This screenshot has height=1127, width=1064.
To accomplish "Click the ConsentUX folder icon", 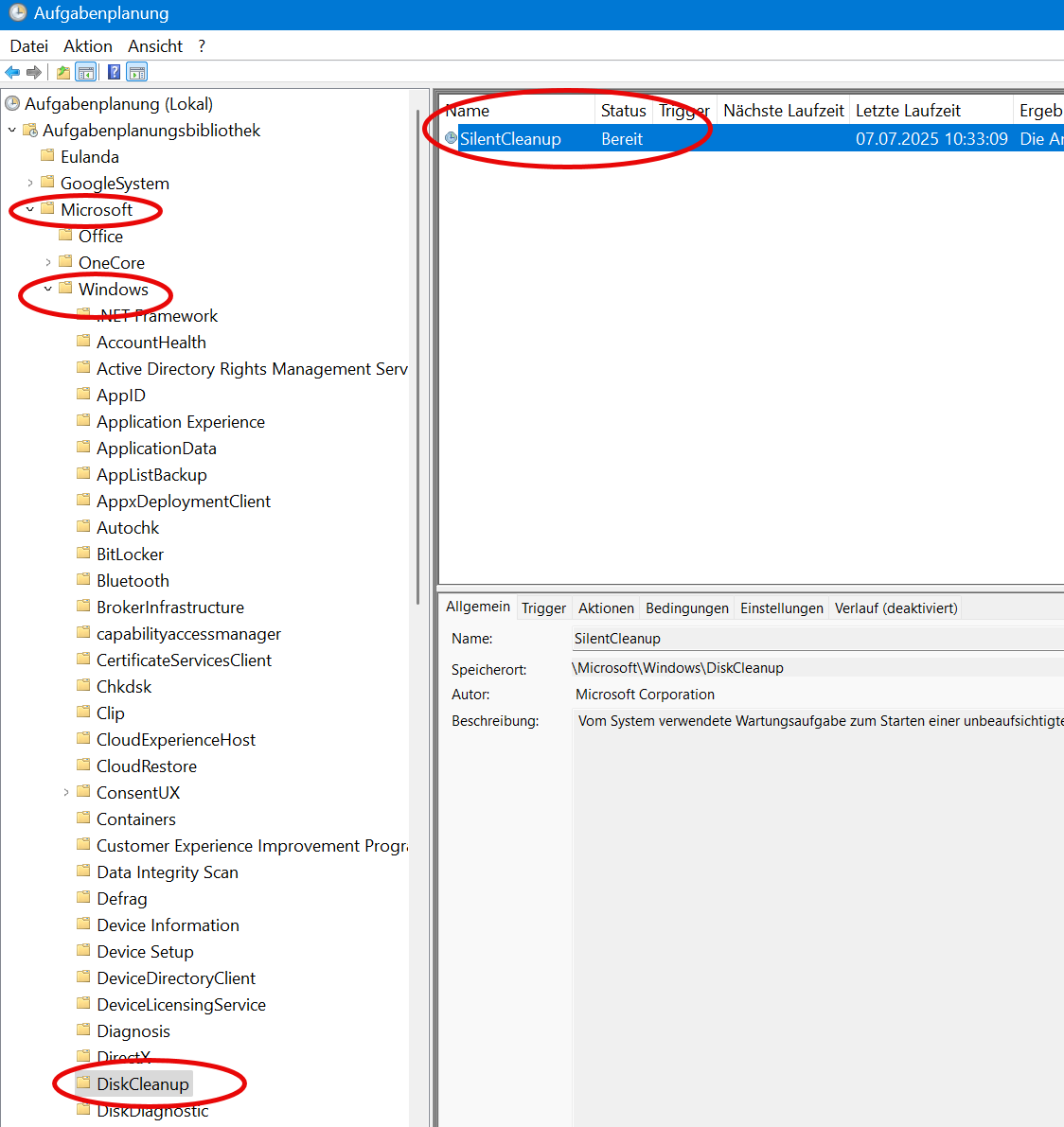I will coord(84,791).
